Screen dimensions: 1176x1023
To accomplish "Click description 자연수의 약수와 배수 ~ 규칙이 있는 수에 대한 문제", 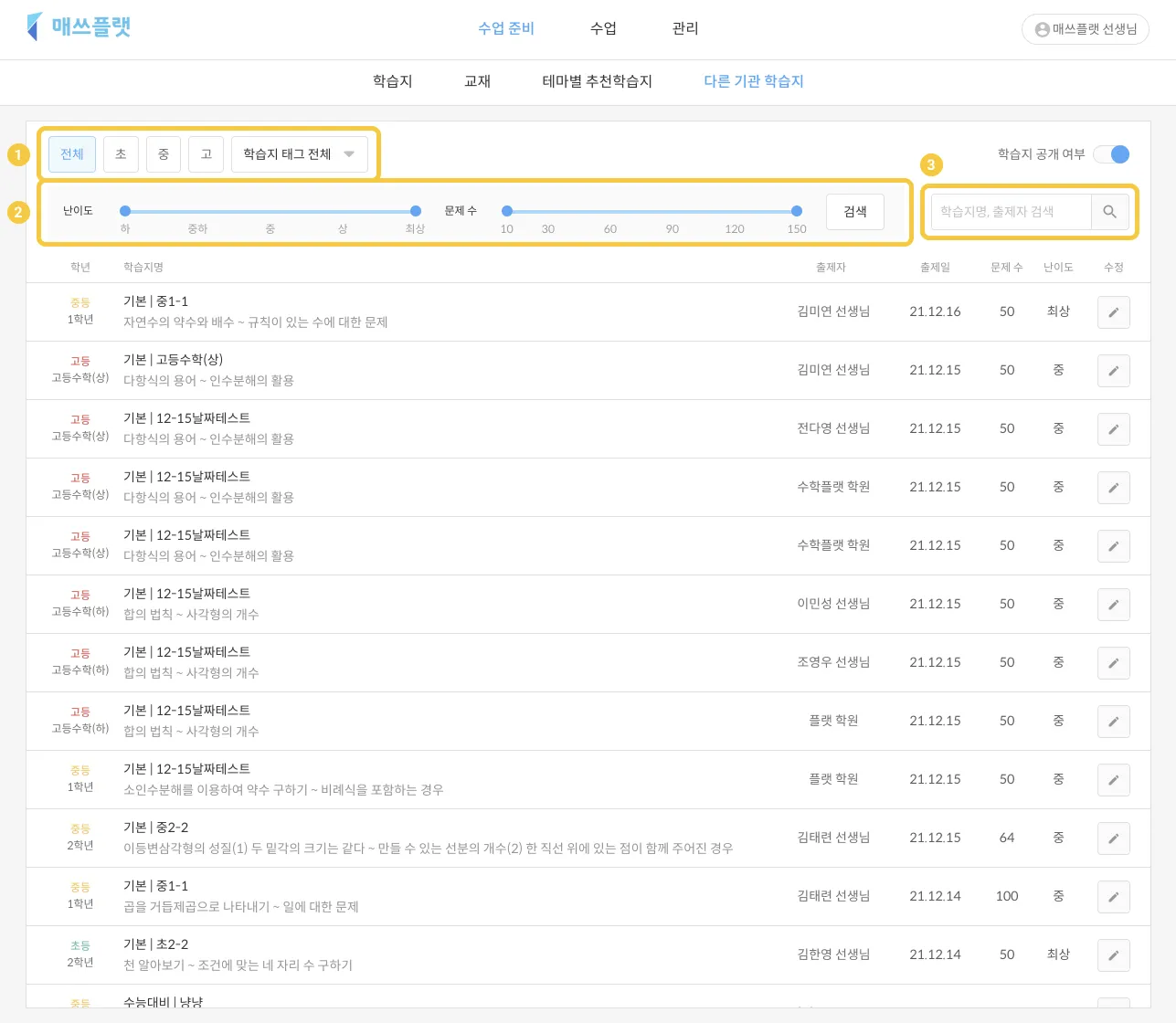I will [256, 322].
